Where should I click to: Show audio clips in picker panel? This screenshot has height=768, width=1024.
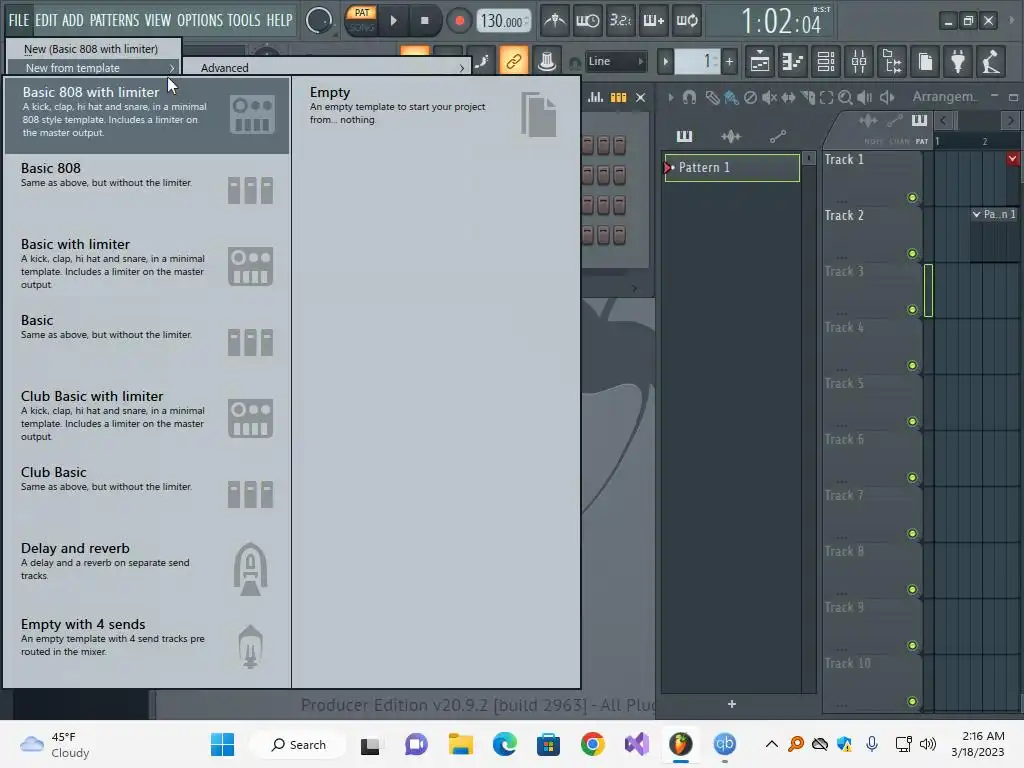[x=731, y=136]
